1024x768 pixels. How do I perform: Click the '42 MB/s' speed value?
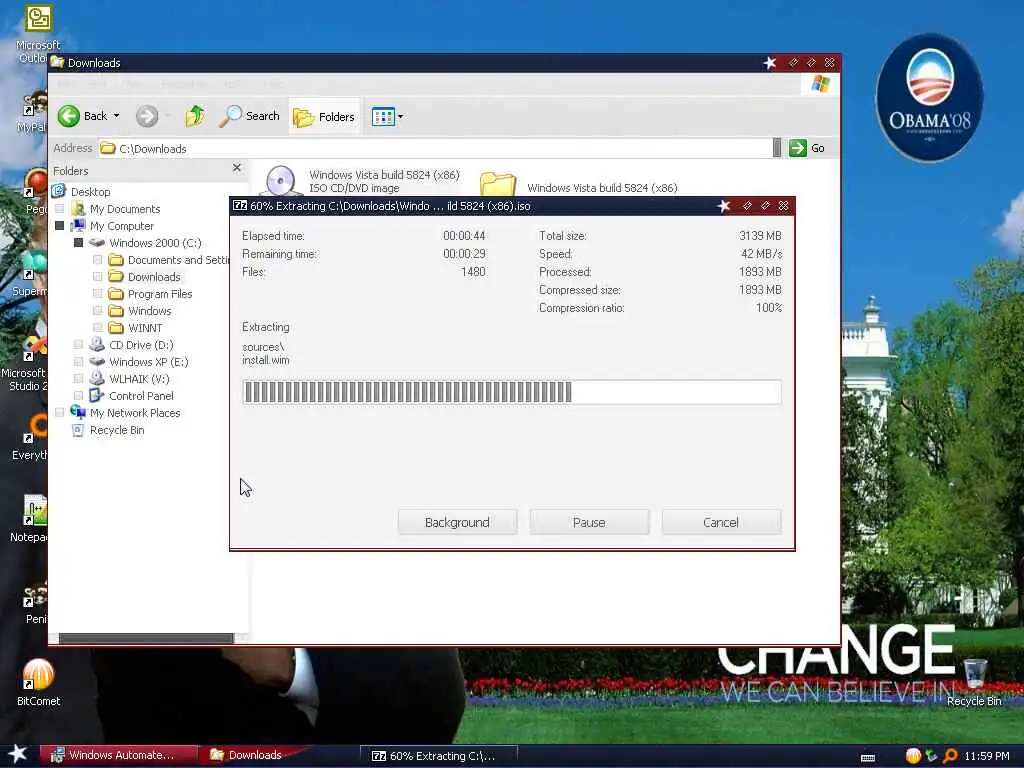[x=761, y=253]
